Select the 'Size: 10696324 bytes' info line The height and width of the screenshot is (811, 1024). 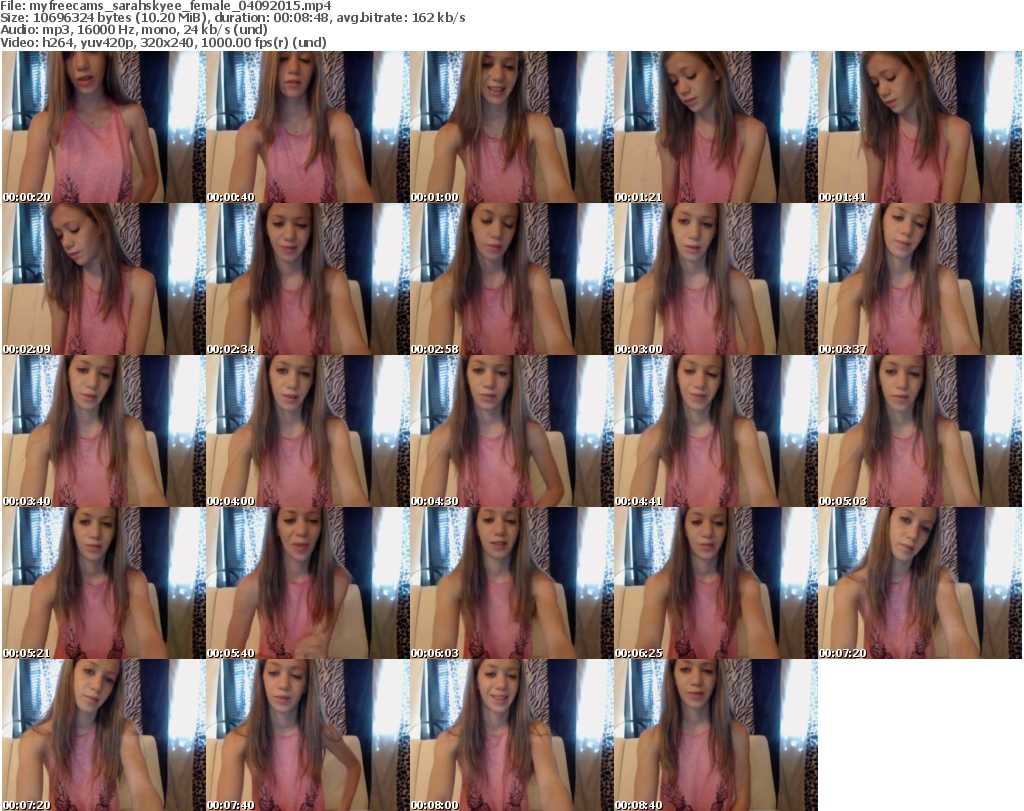(x=232, y=18)
